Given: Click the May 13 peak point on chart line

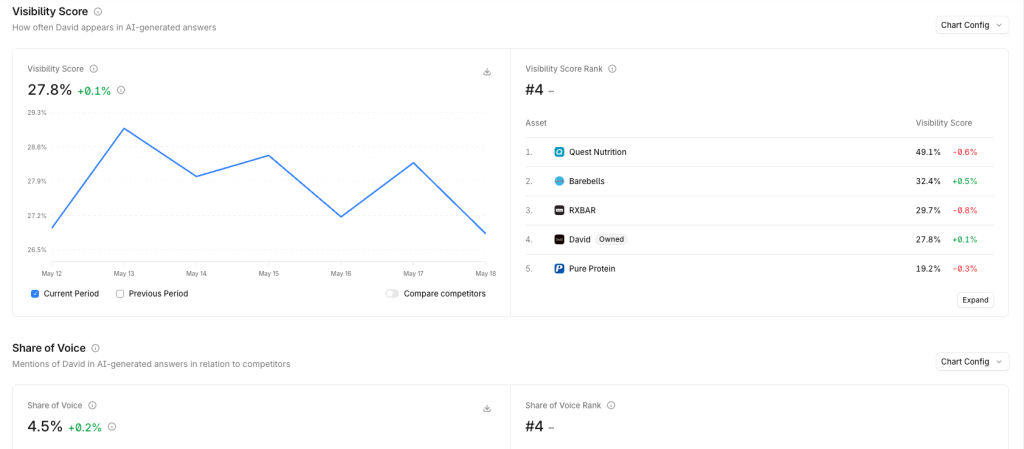Looking at the screenshot, I should pyautogui.click(x=123, y=129).
